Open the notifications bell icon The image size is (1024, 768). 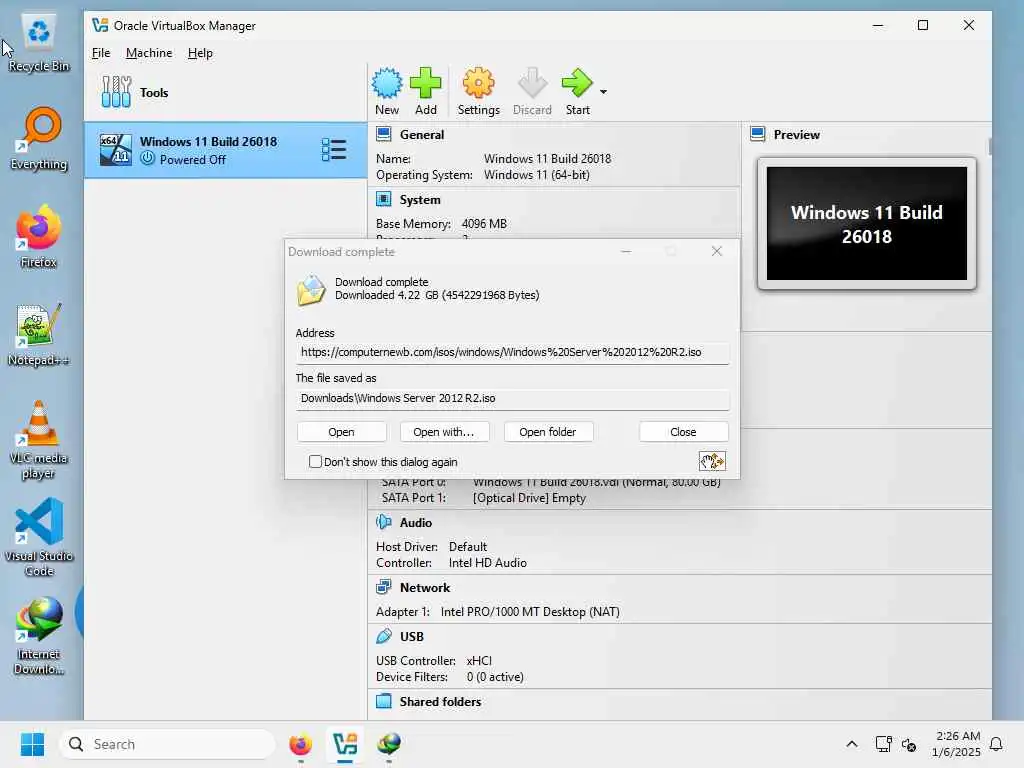tap(996, 744)
